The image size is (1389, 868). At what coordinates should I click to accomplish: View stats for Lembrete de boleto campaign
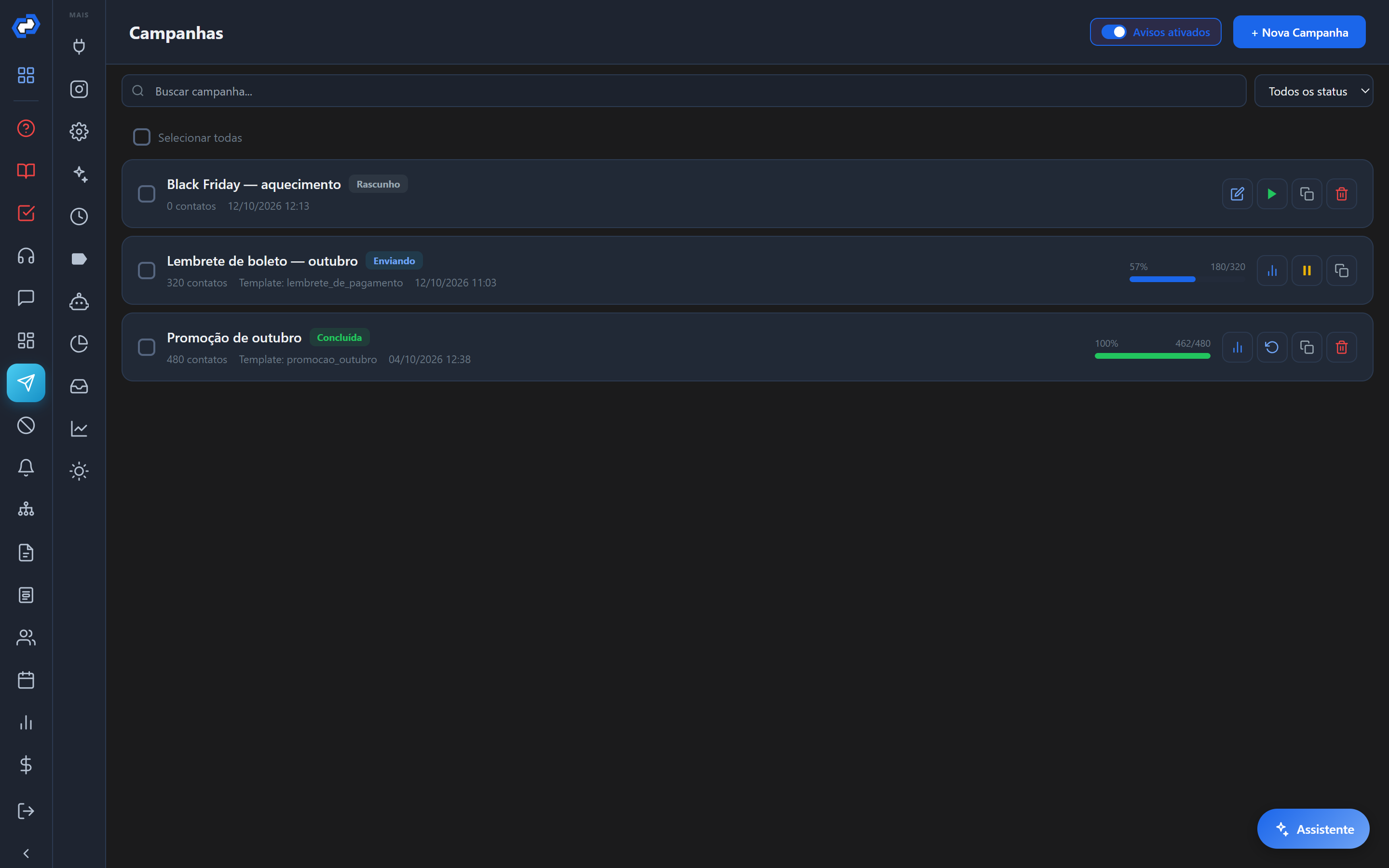click(x=1272, y=271)
